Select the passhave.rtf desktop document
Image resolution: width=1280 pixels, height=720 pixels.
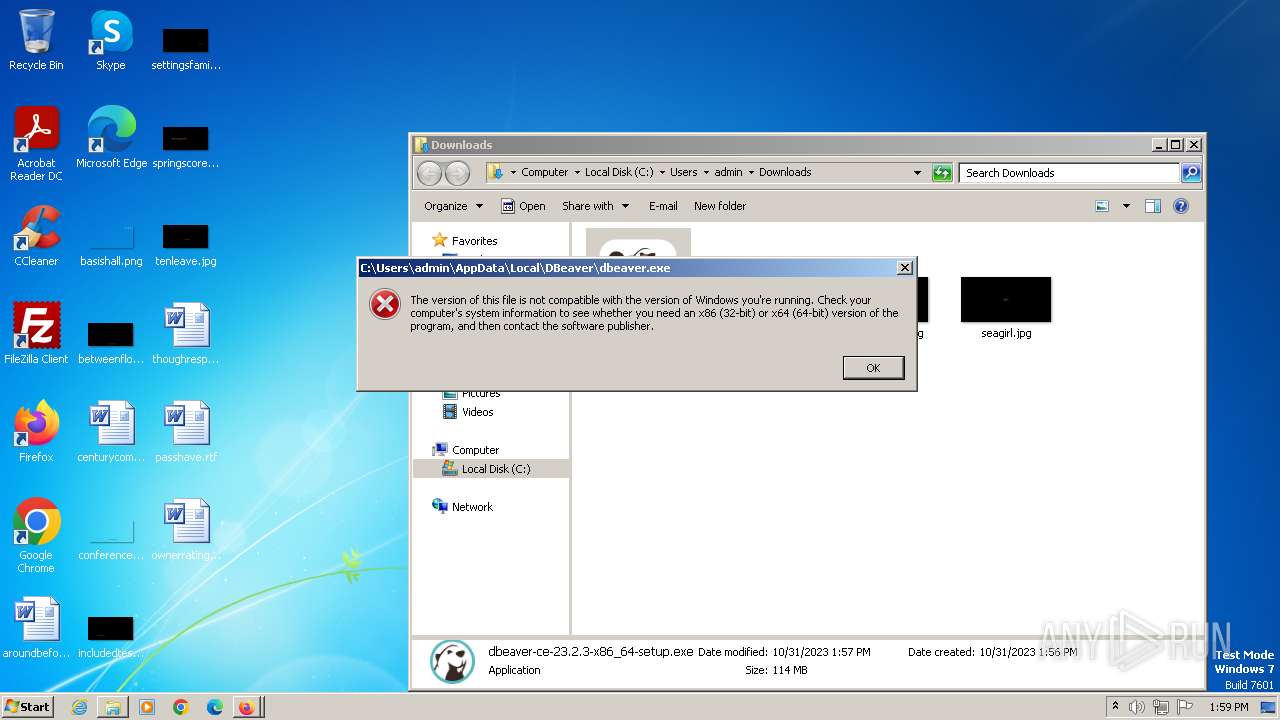pyautogui.click(x=185, y=432)
